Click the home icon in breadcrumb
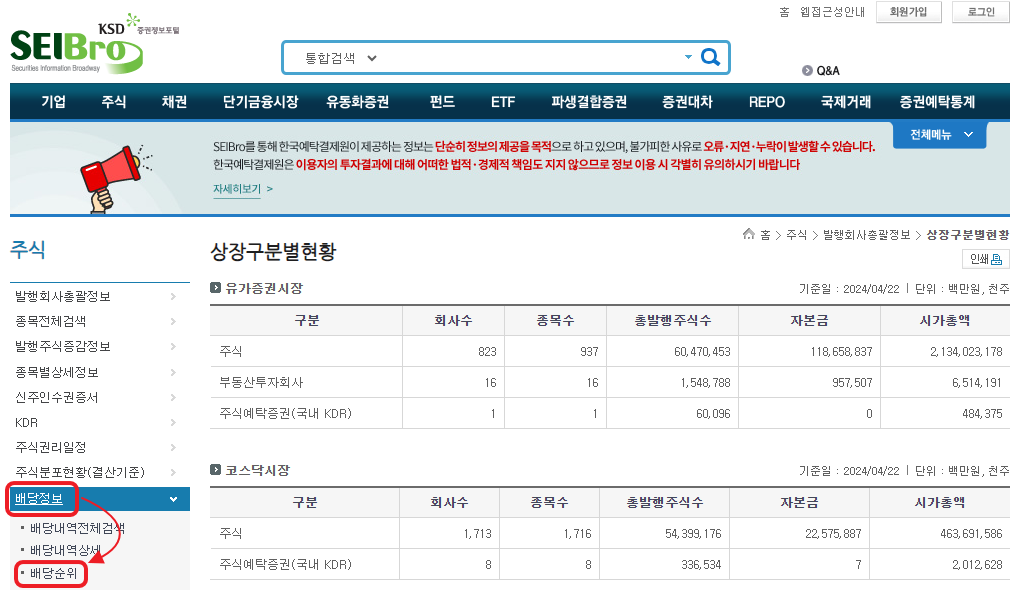Screen dimensions: 1013x590 [x=748, y=234]
